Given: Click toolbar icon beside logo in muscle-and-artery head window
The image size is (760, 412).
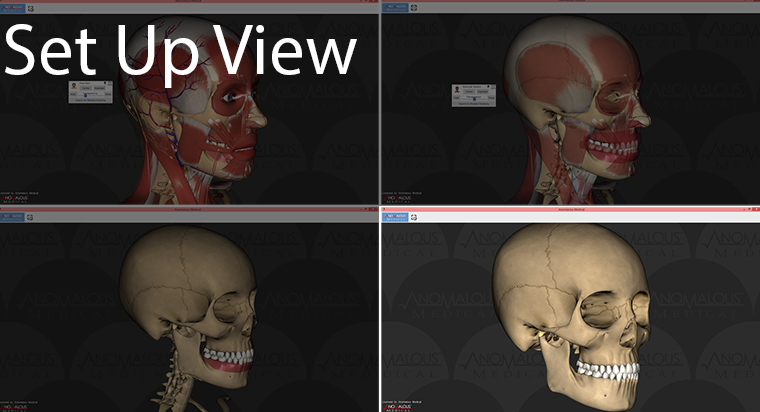Looking at the screenshot, I should click(x=32, y=8).
